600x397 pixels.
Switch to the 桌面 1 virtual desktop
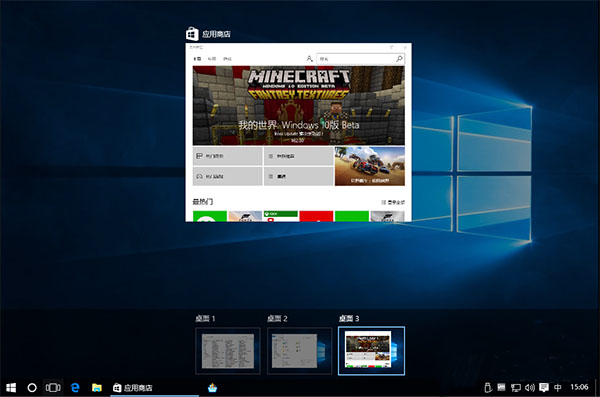(x=228, y=351)
